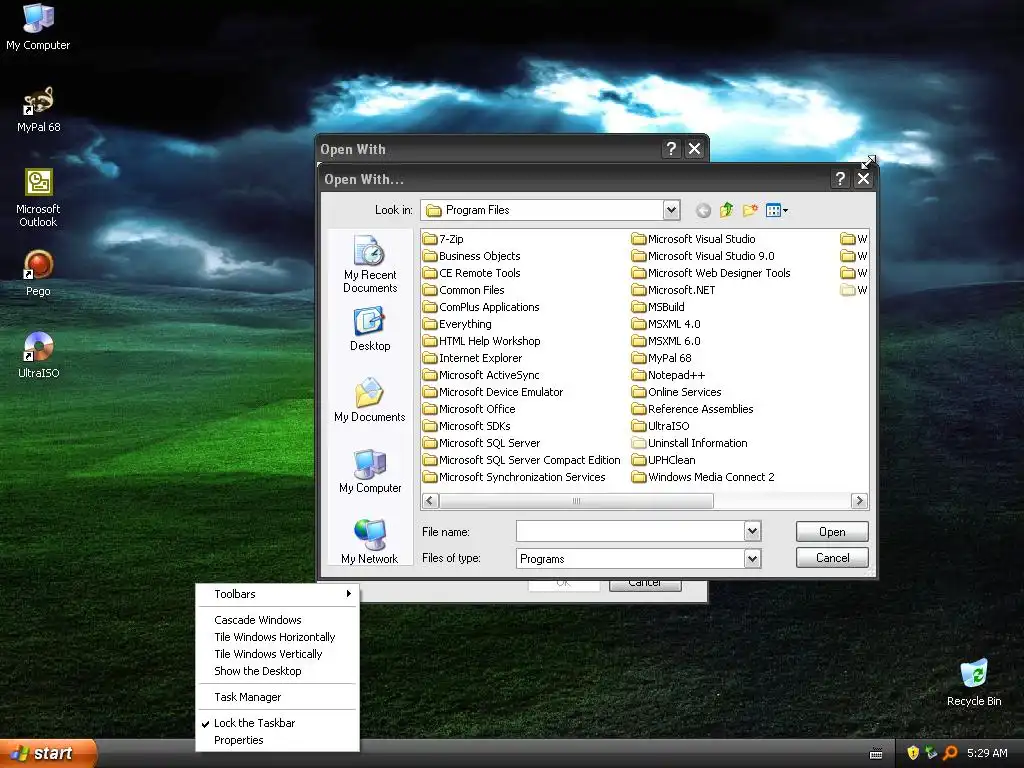Select the Notepad++ folder
The height and width of the screenshot is (768, 1024).
(668, 375)
